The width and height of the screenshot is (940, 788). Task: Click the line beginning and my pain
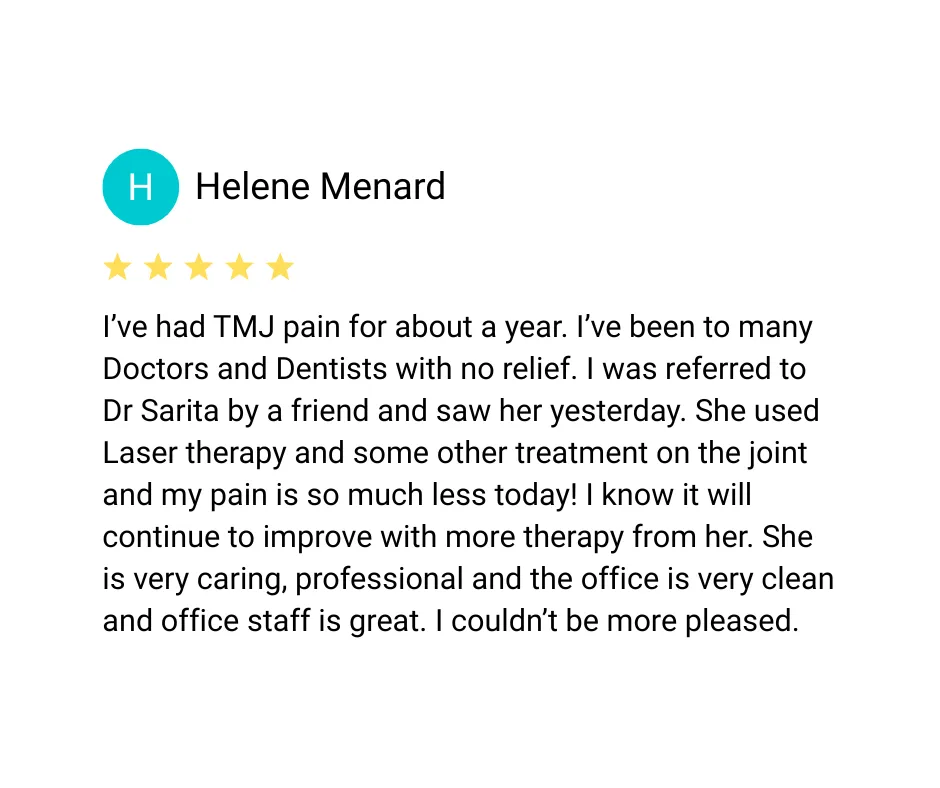[427, 496]
